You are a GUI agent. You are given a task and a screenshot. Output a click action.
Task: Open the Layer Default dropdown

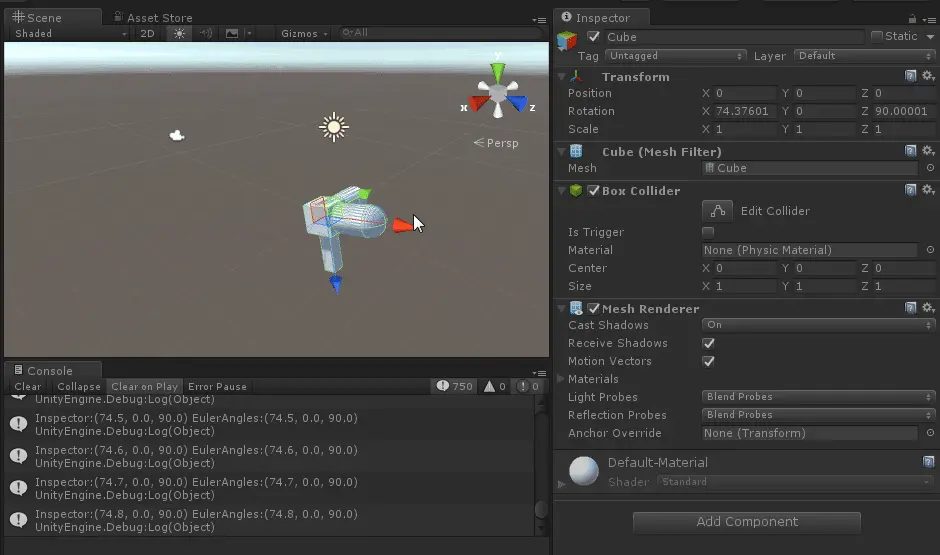click(864, 56)
